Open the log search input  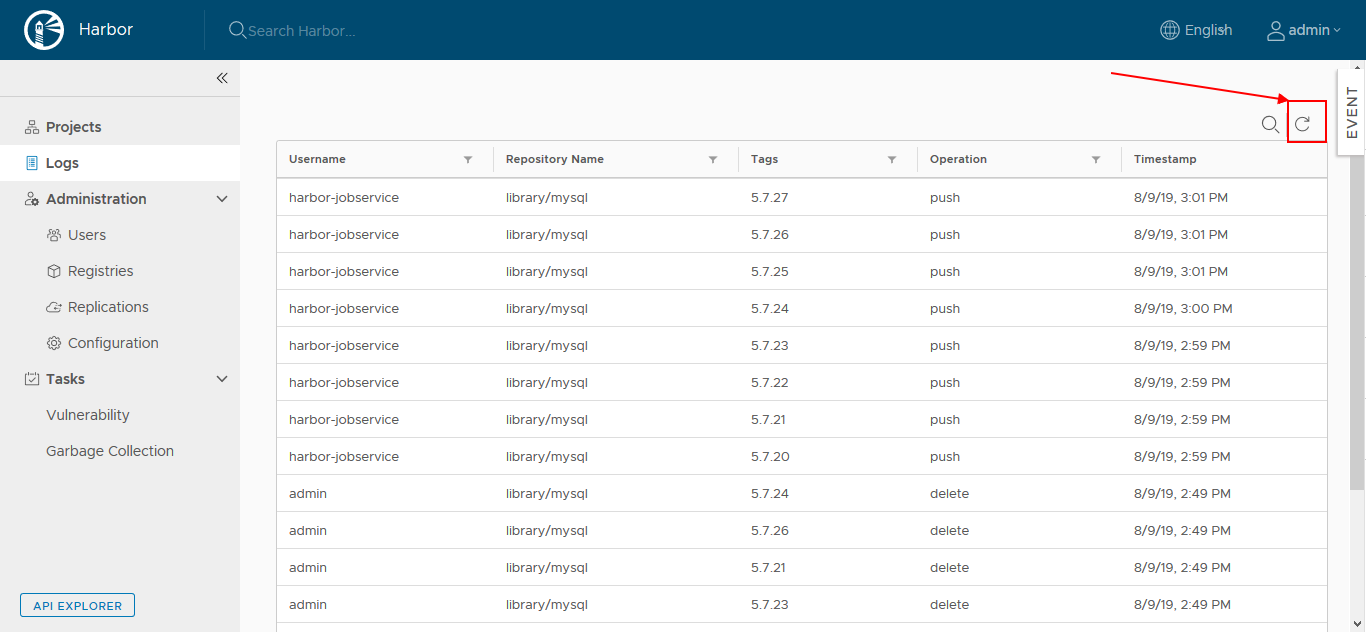(x=1270, y=124)
